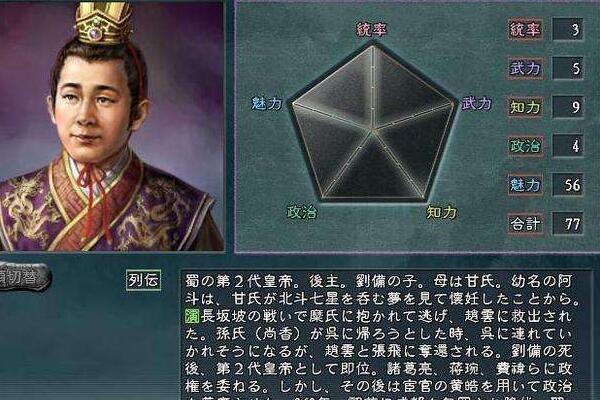This screenshot has height=400, width=600.
Task: Click the 知力 label below the pentagon chart
Action: (x=442, y=212)
